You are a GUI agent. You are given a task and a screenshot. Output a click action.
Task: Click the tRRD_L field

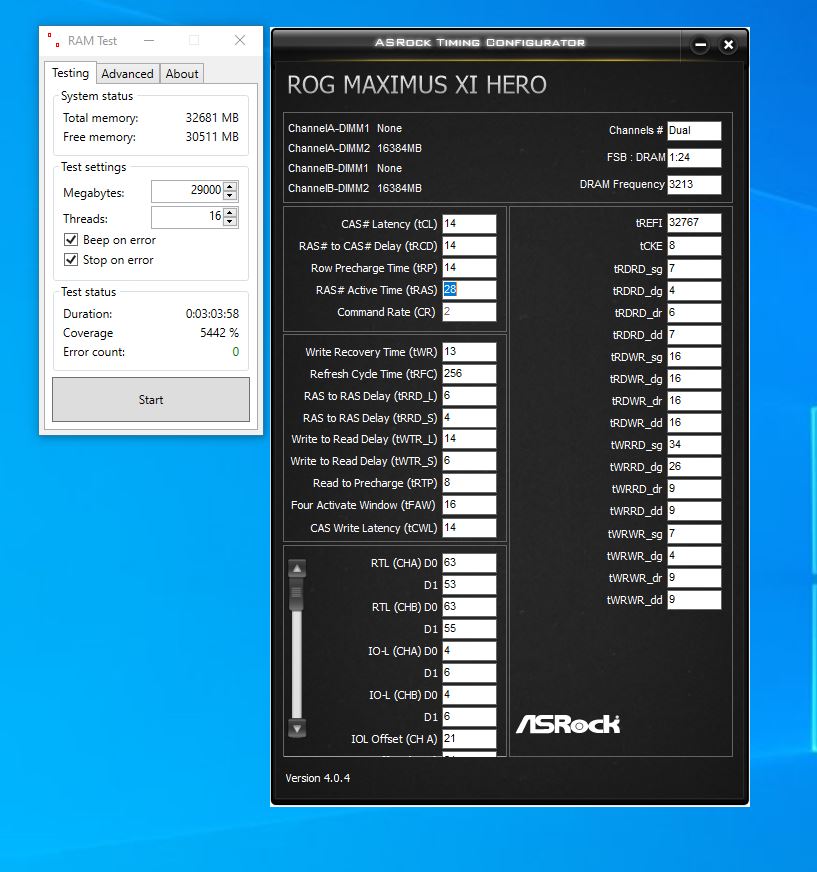click(469, 395)
